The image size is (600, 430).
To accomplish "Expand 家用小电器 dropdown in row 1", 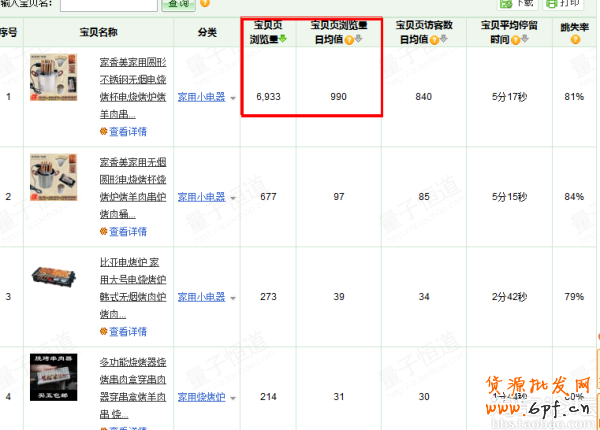I will [233, 98].
